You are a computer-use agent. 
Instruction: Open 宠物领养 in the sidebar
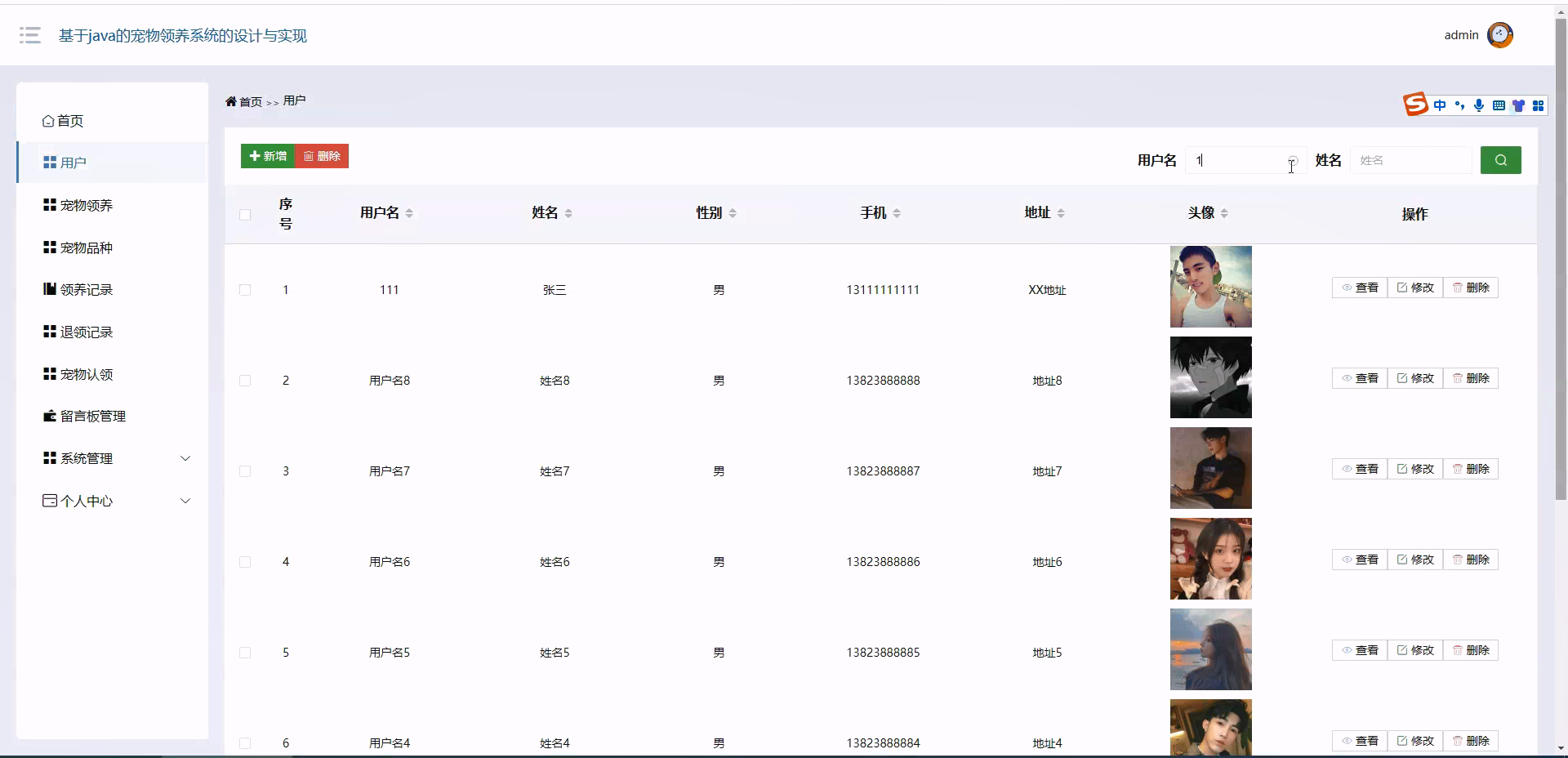[113, 205]
